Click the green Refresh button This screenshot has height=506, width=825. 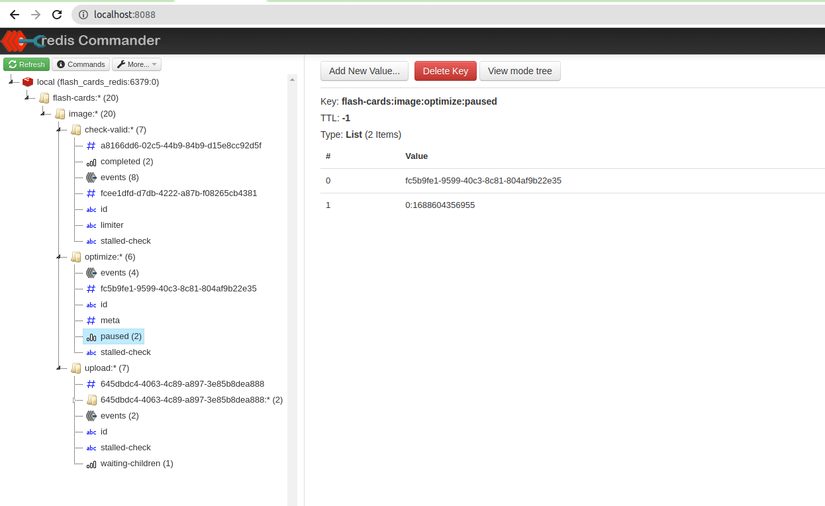pos(26,64)
